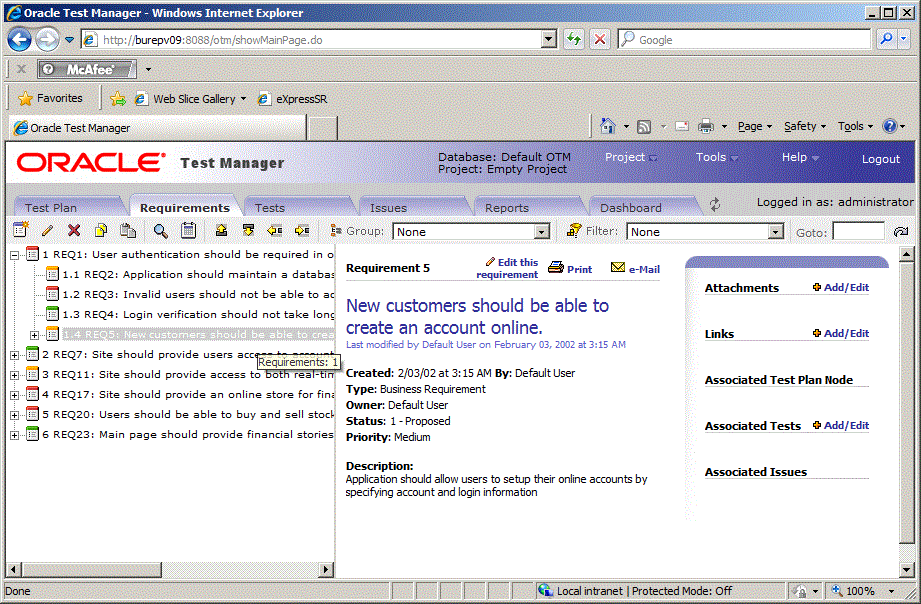The width and height of the screenshot is (921, 604).
Task: Click the Move Up arrow toolbar icon
Action: 221,230
